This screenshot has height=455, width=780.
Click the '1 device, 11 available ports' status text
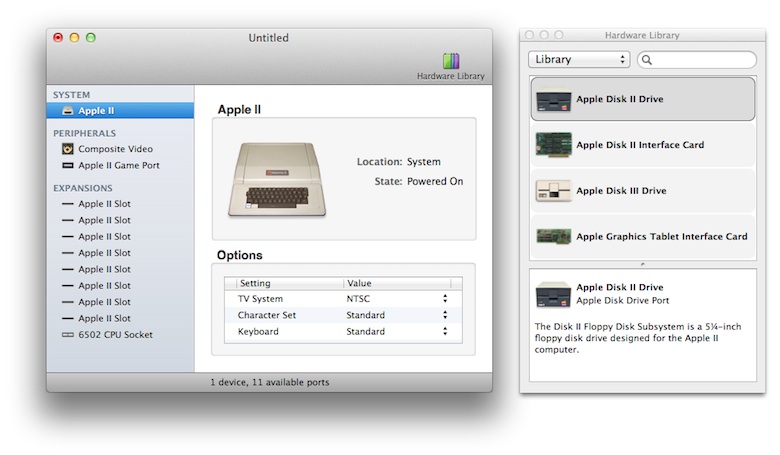(270, 382)
